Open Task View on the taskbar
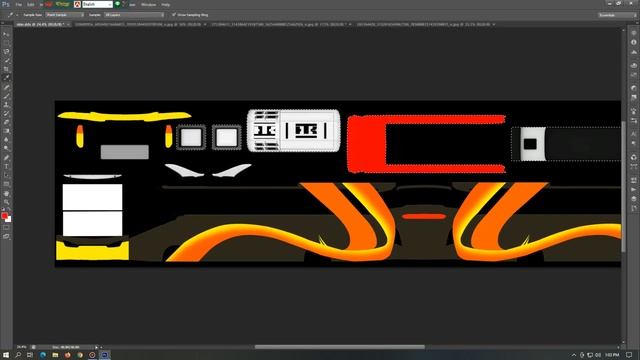Screen dimensions: 640x360 click(30, 355)
